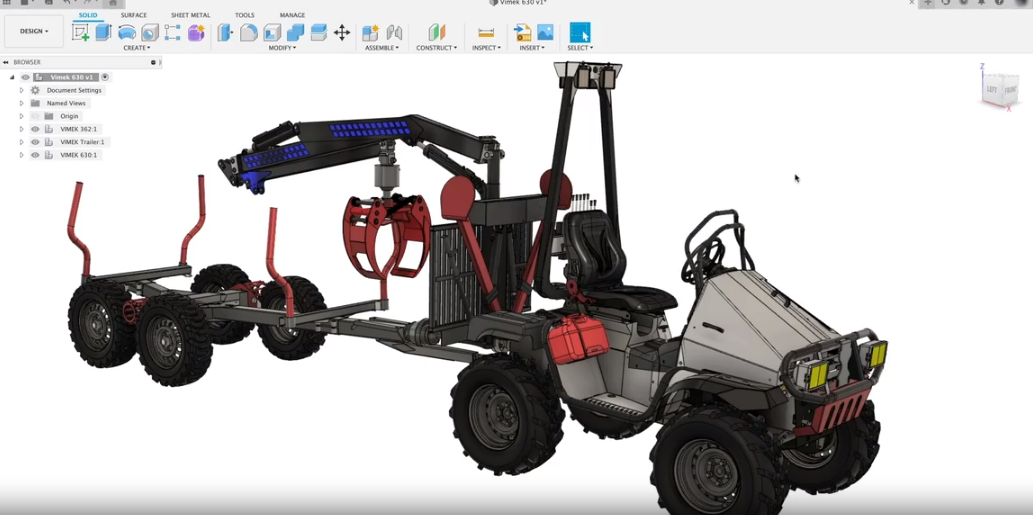Select the Vimek 630 v1 root item

(73, 77)
